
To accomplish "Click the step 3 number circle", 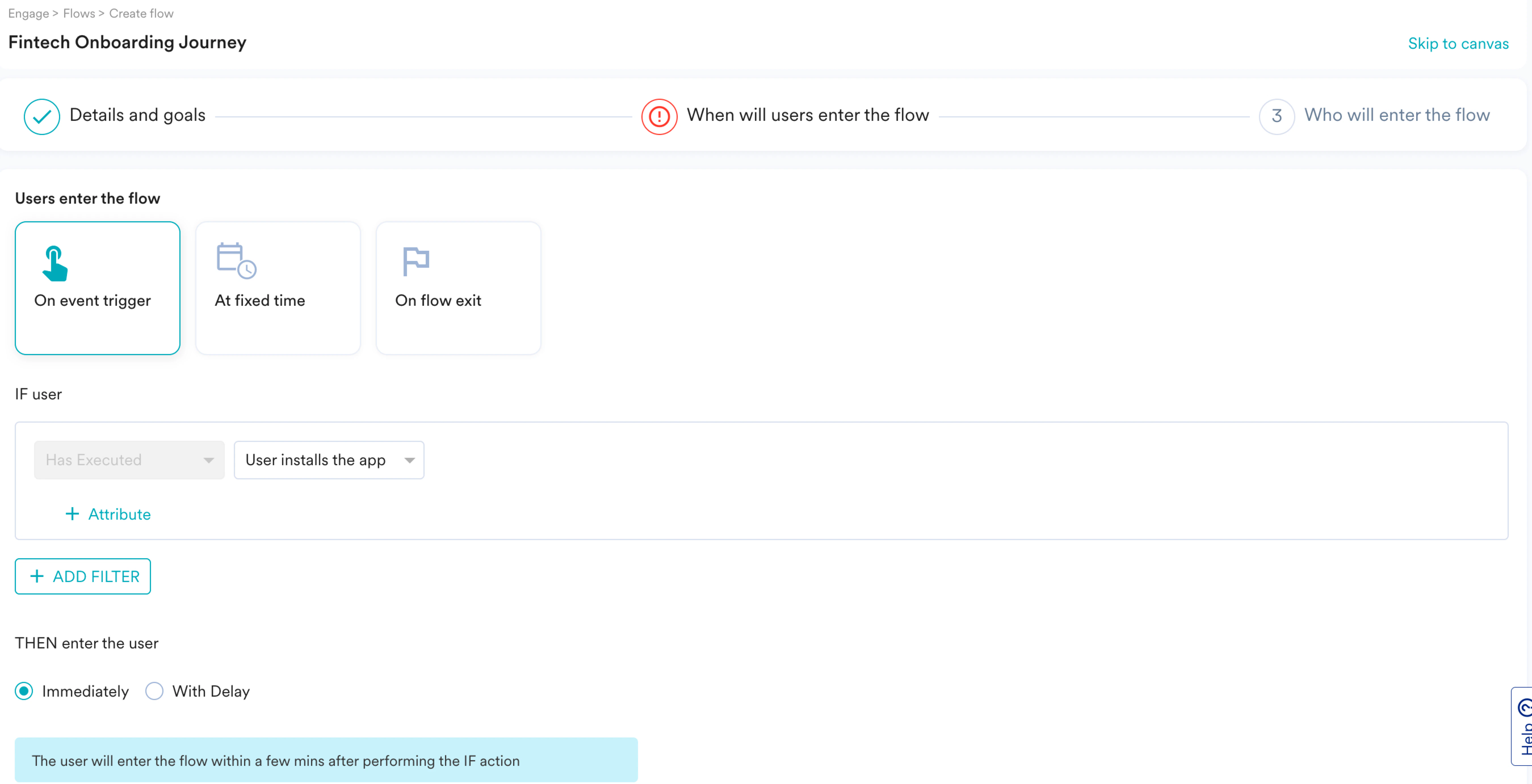I will [x=1276, y=117].
